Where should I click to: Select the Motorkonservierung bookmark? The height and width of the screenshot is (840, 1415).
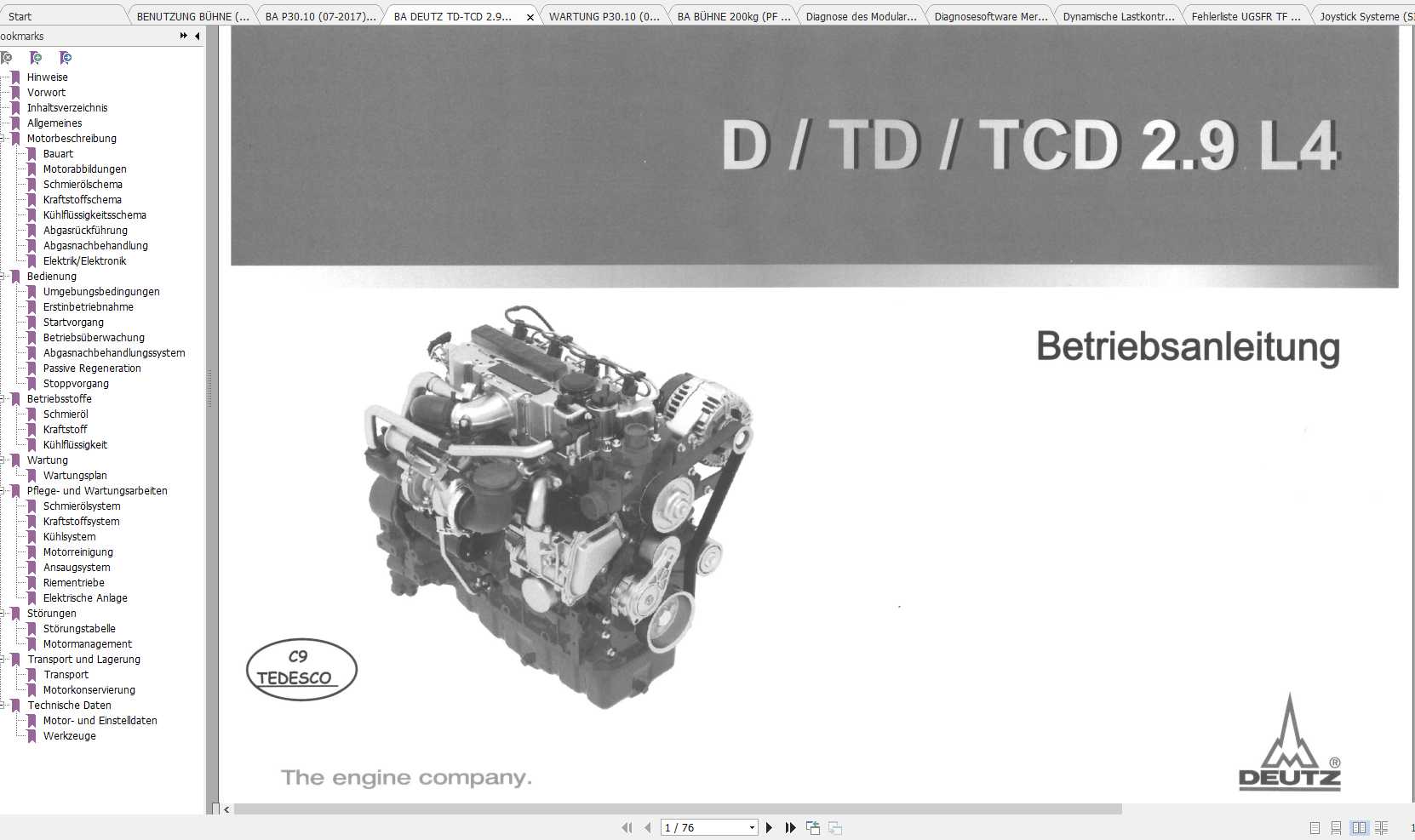tap(89, 689)
